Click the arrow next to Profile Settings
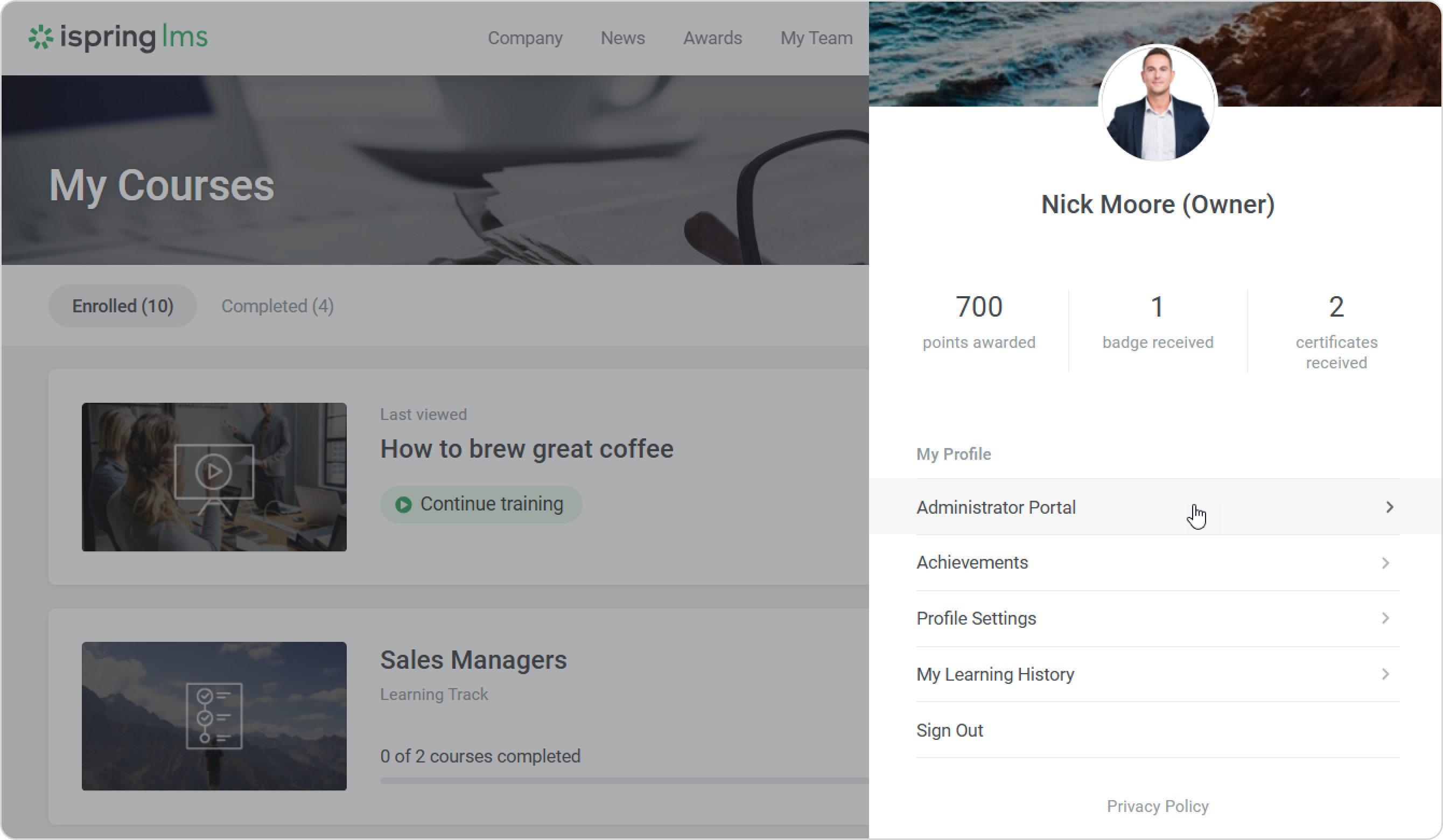This screenshot has height=840, width=1443. (x=1385, y=618)
